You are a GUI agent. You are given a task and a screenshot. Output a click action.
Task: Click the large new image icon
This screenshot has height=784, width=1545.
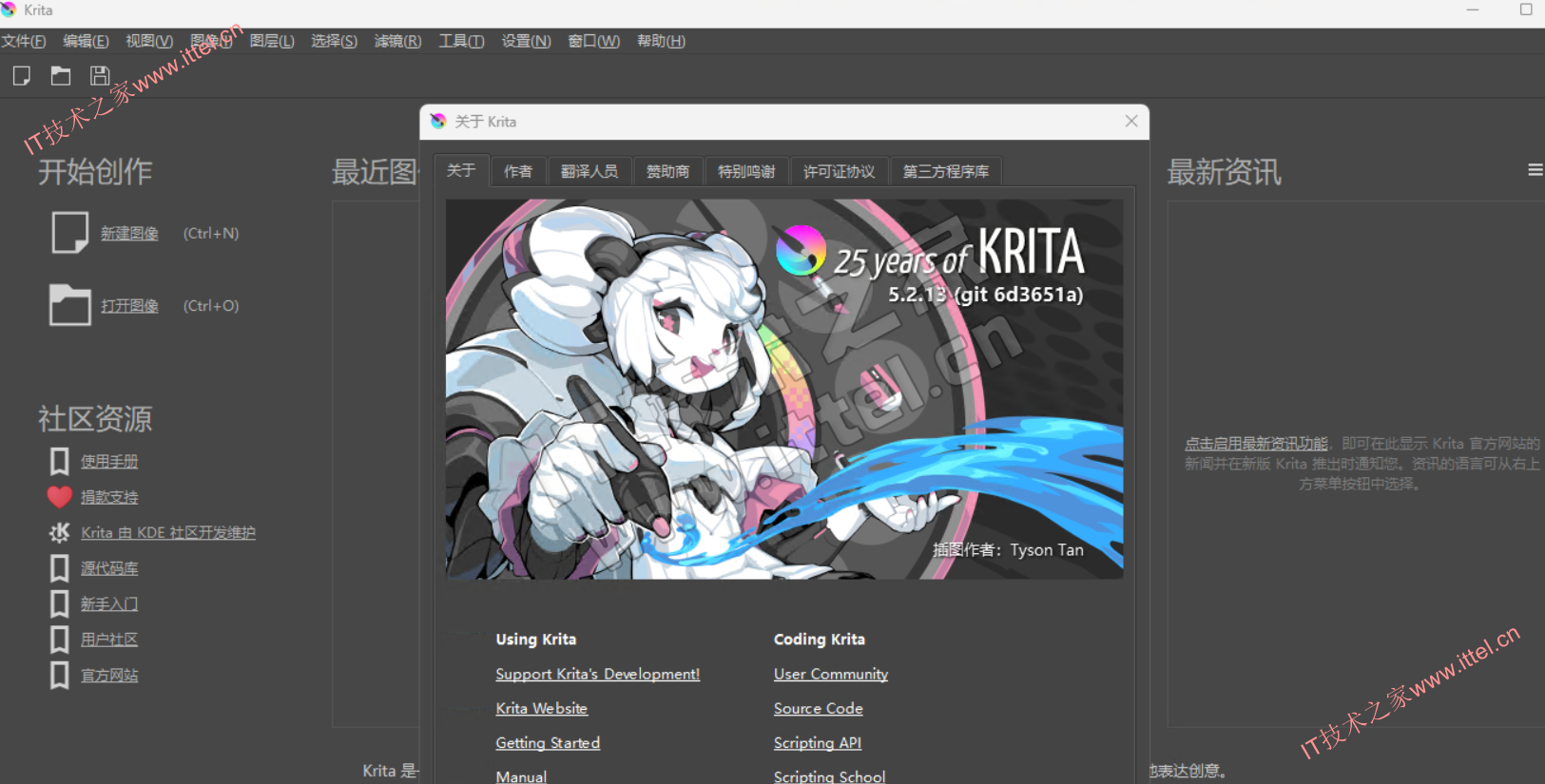(69, 233)
